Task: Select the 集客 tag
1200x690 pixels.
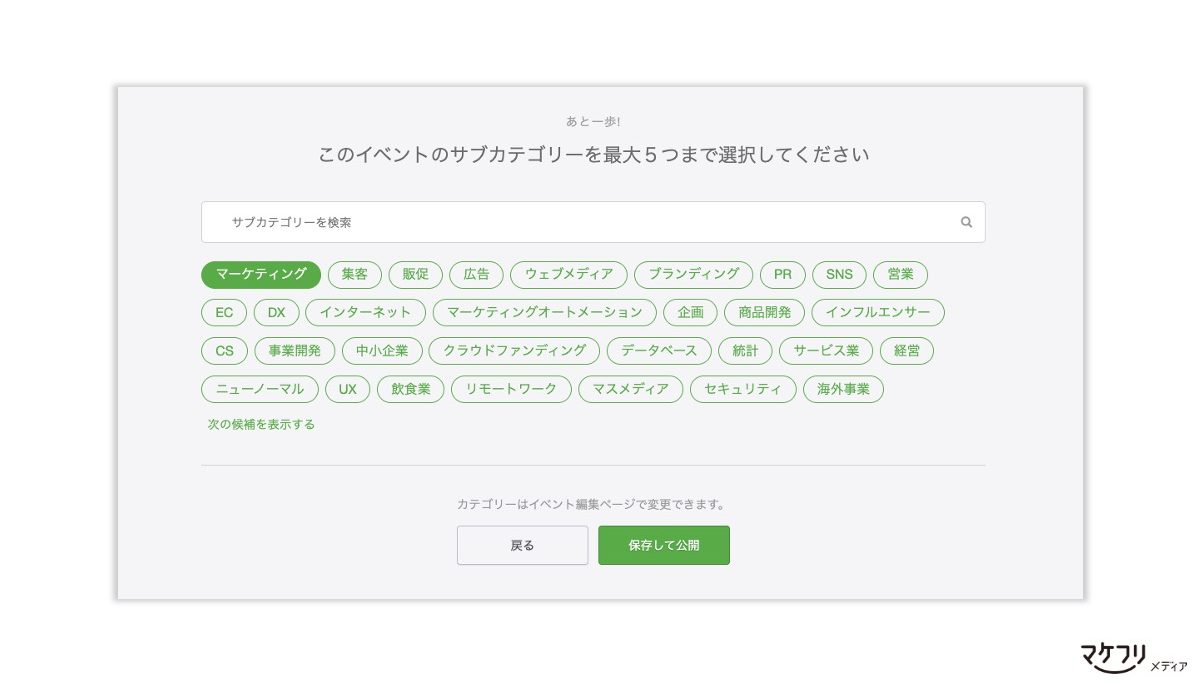Action: pyautogui.click(x=354, y=274)
